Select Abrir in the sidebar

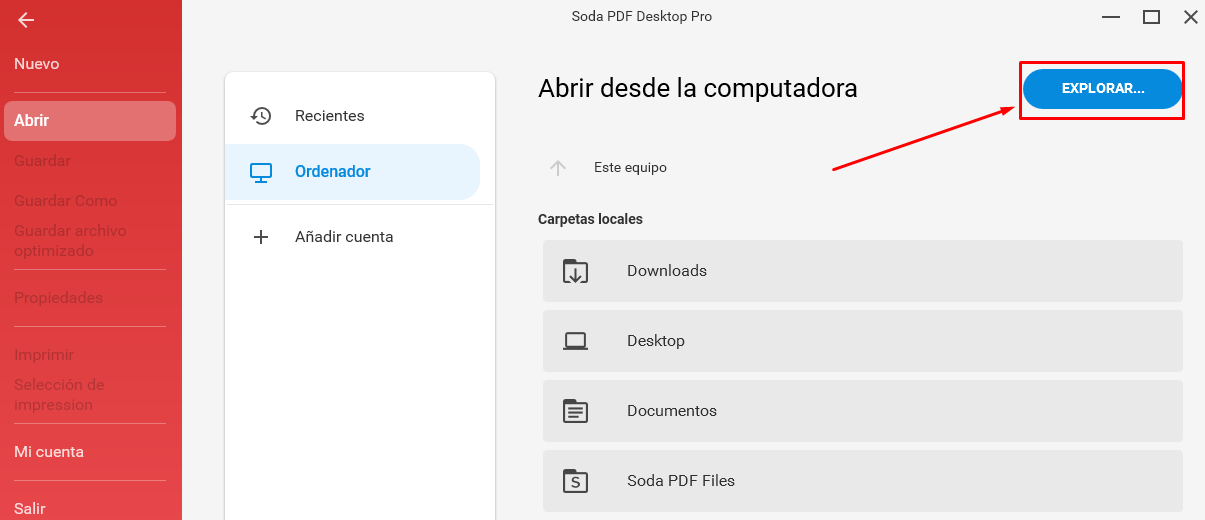(90, 121)
